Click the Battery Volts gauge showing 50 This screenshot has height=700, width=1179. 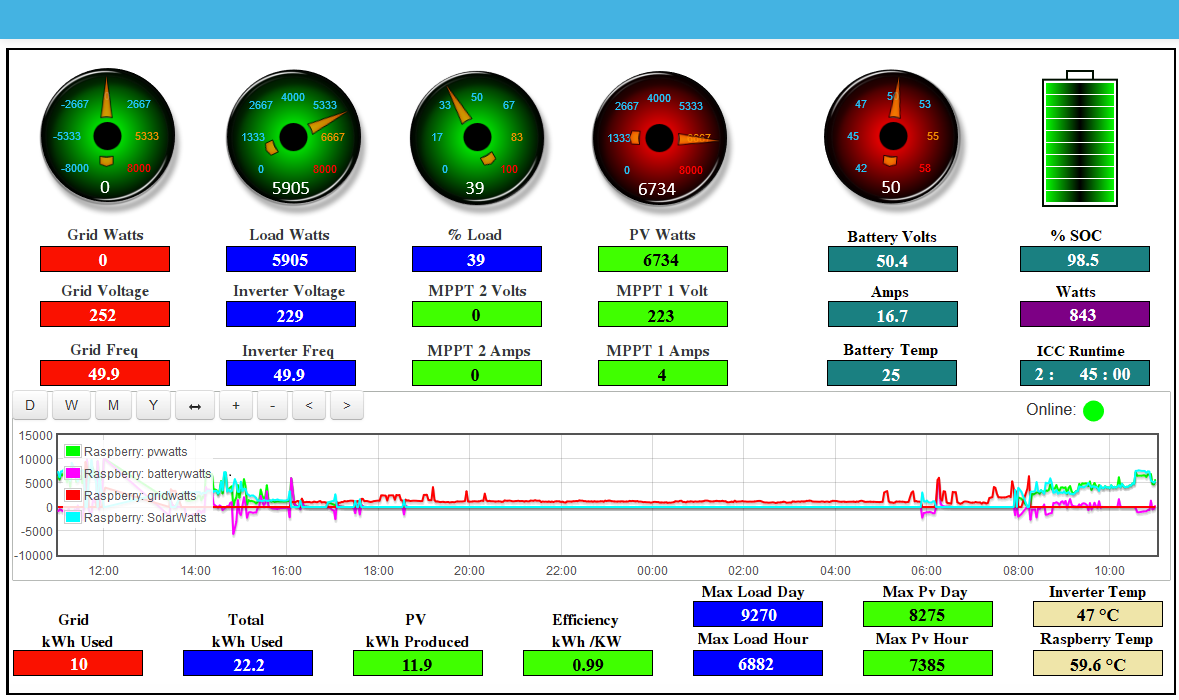coord(891,136)
